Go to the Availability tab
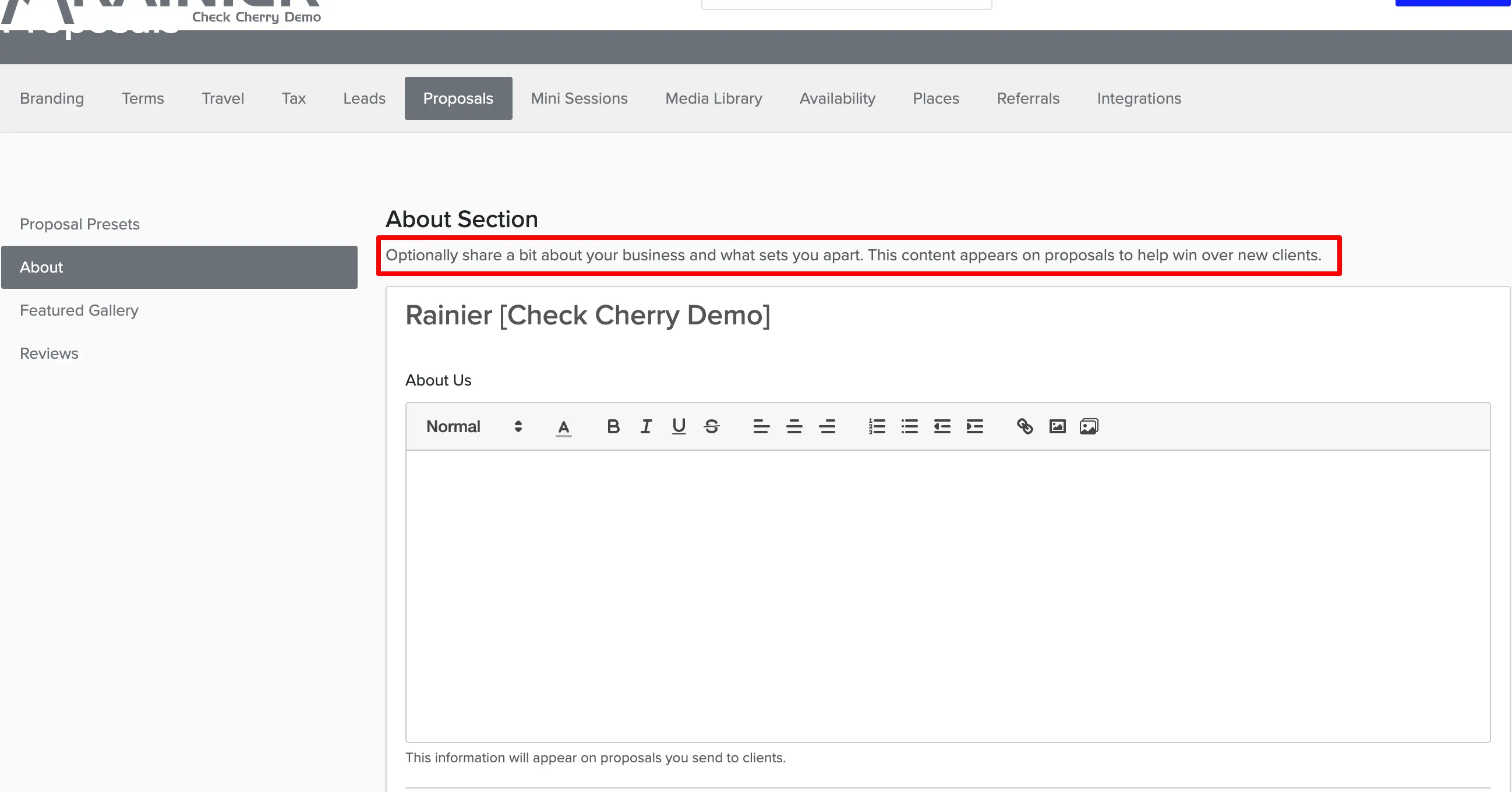 point(838,98)
